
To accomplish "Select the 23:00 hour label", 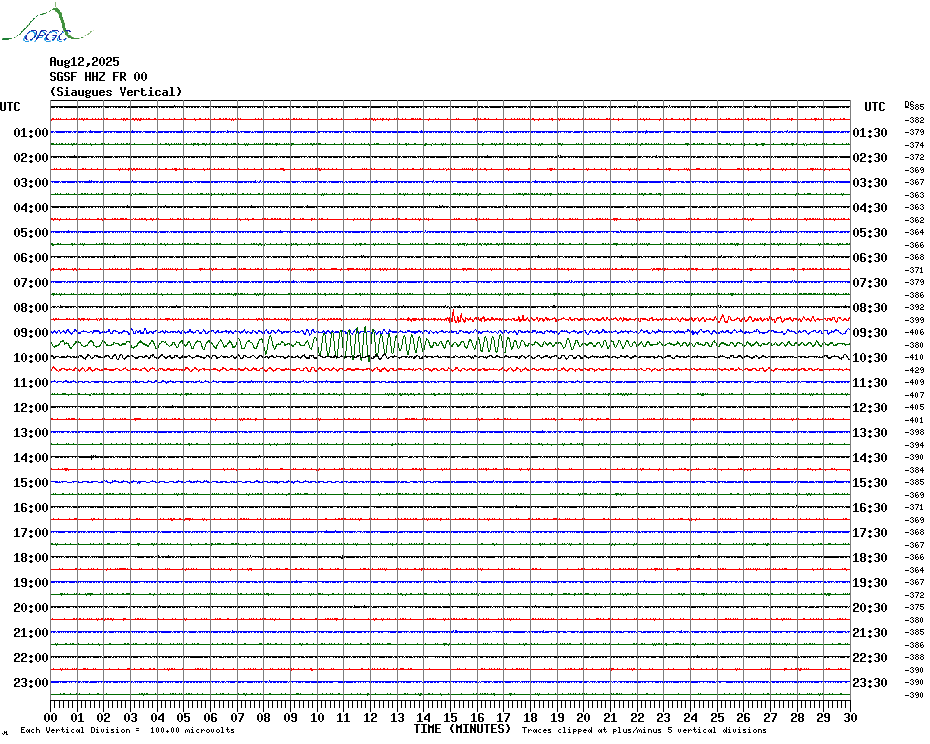I will 31,683.
